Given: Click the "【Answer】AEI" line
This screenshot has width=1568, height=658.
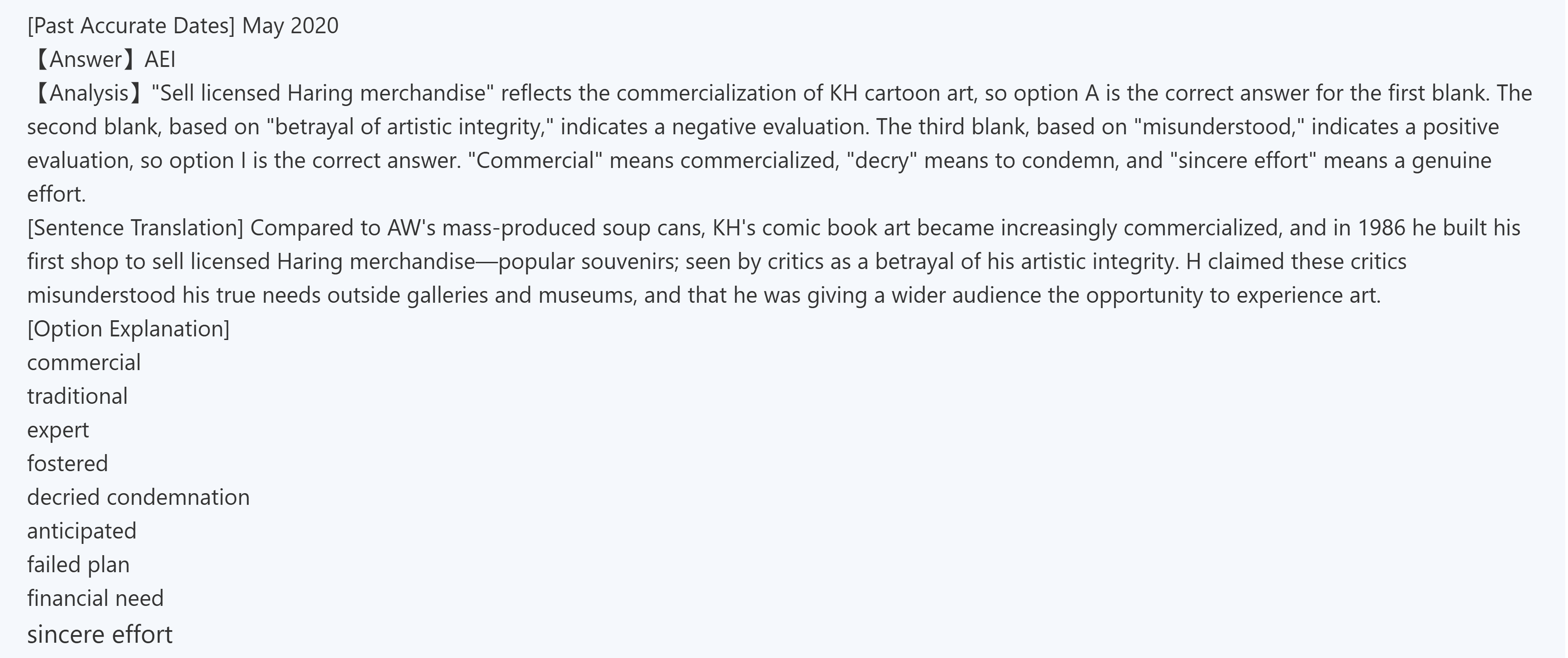Looking at the screenshot, I should coord(101,60).
